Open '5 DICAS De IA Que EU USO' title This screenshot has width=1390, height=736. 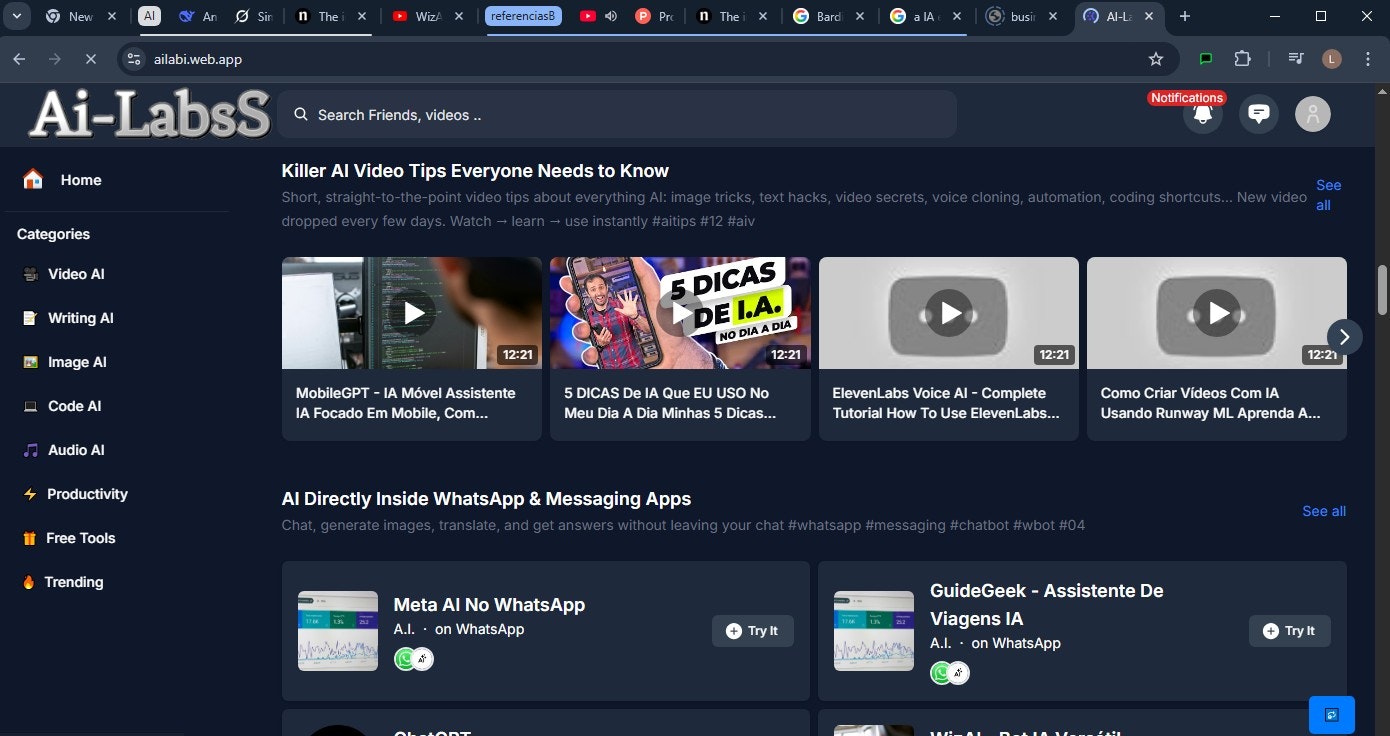point(670,403)
